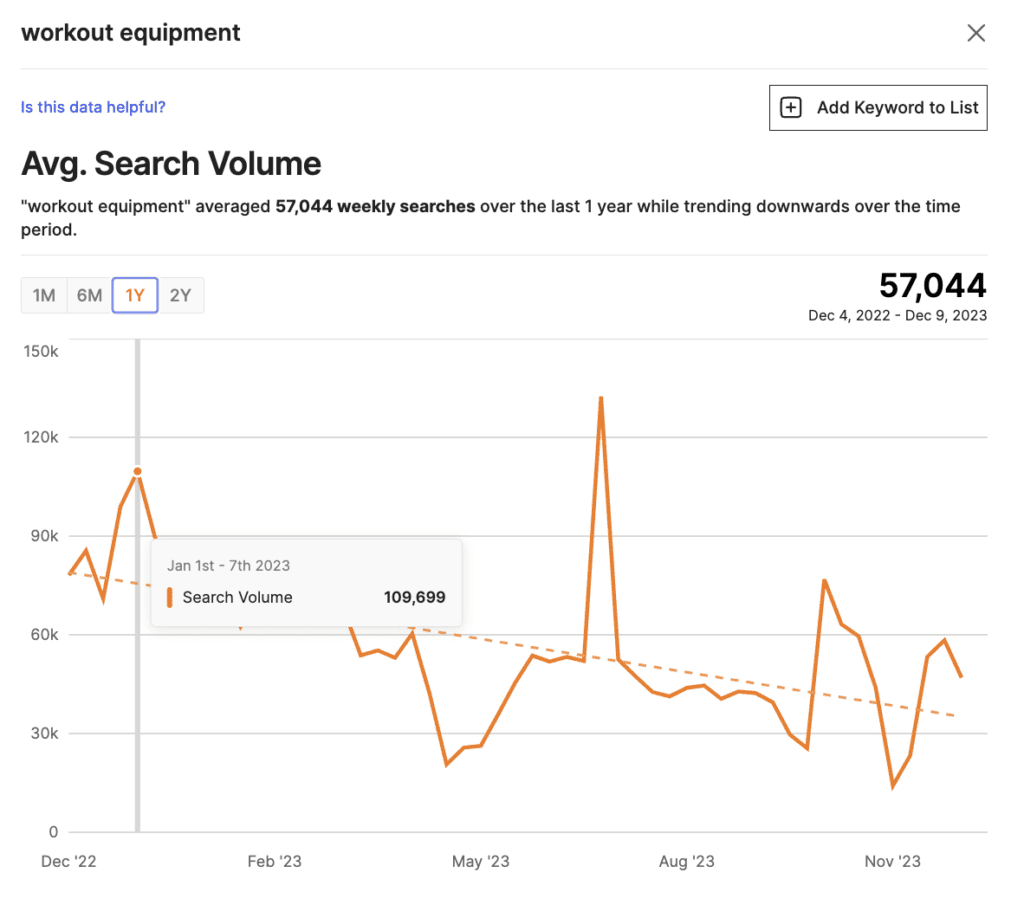Choose the 1Y time range tab
This screenshot has height=918, width=1024.
point(135,295)
